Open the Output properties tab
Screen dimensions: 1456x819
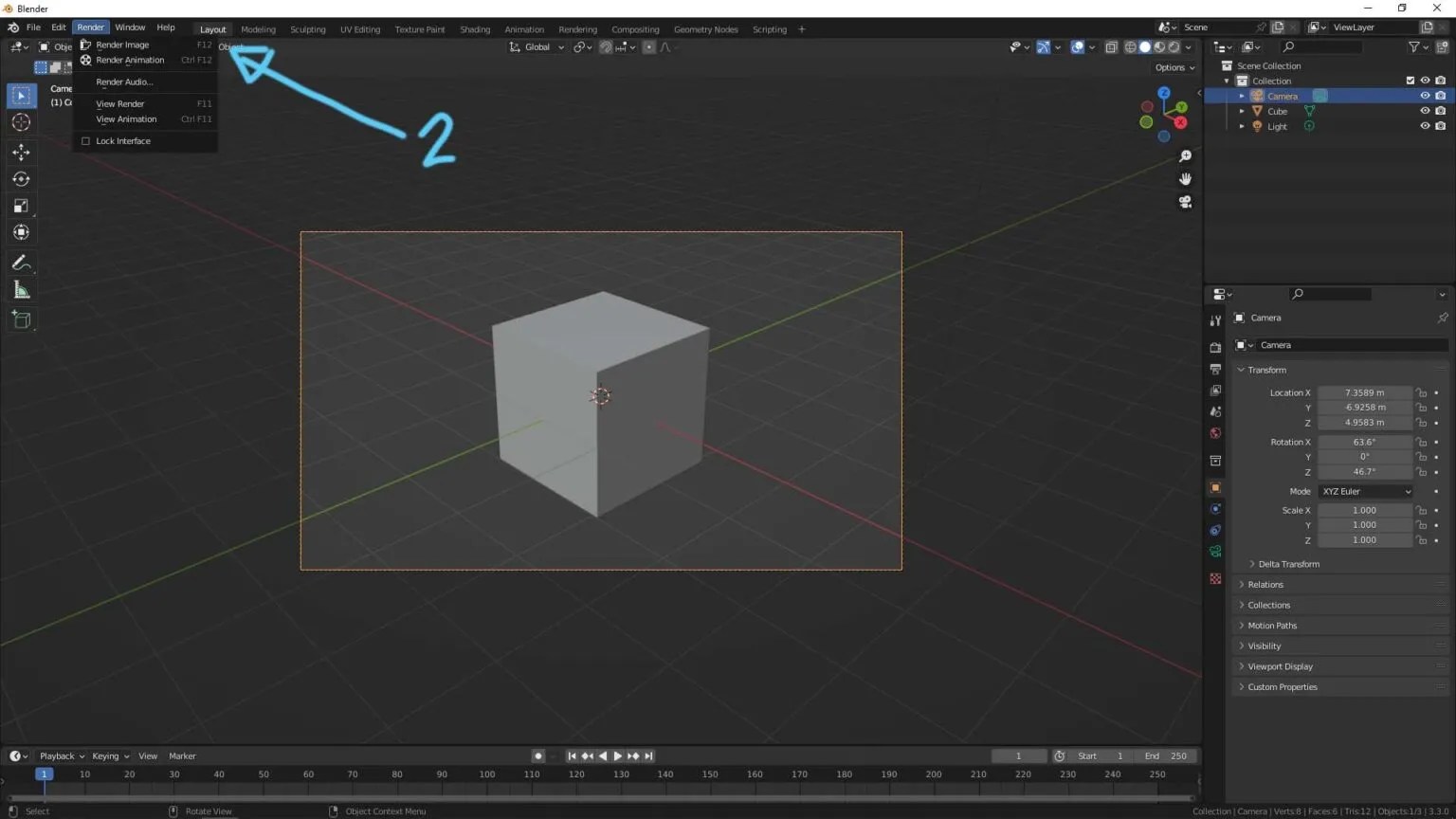click(x=1215, y=369)
